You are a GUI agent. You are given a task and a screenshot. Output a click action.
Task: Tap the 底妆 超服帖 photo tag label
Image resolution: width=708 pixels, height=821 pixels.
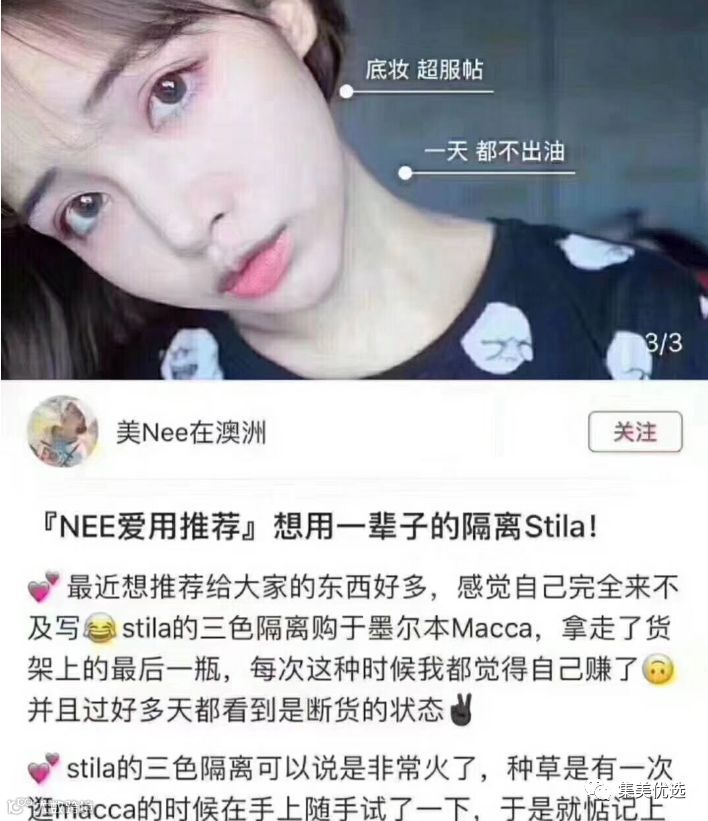(424, 70)
